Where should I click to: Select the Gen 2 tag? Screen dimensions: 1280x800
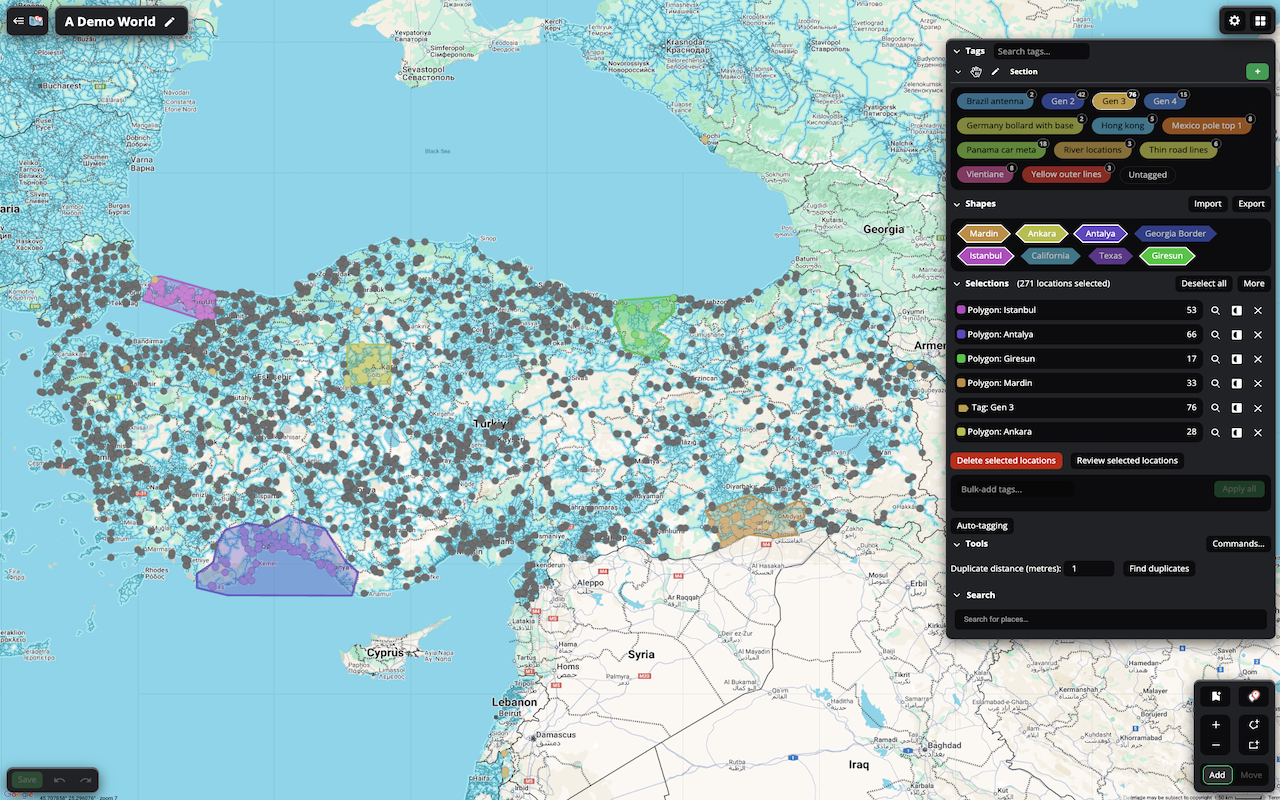[x=1063, y=101]
